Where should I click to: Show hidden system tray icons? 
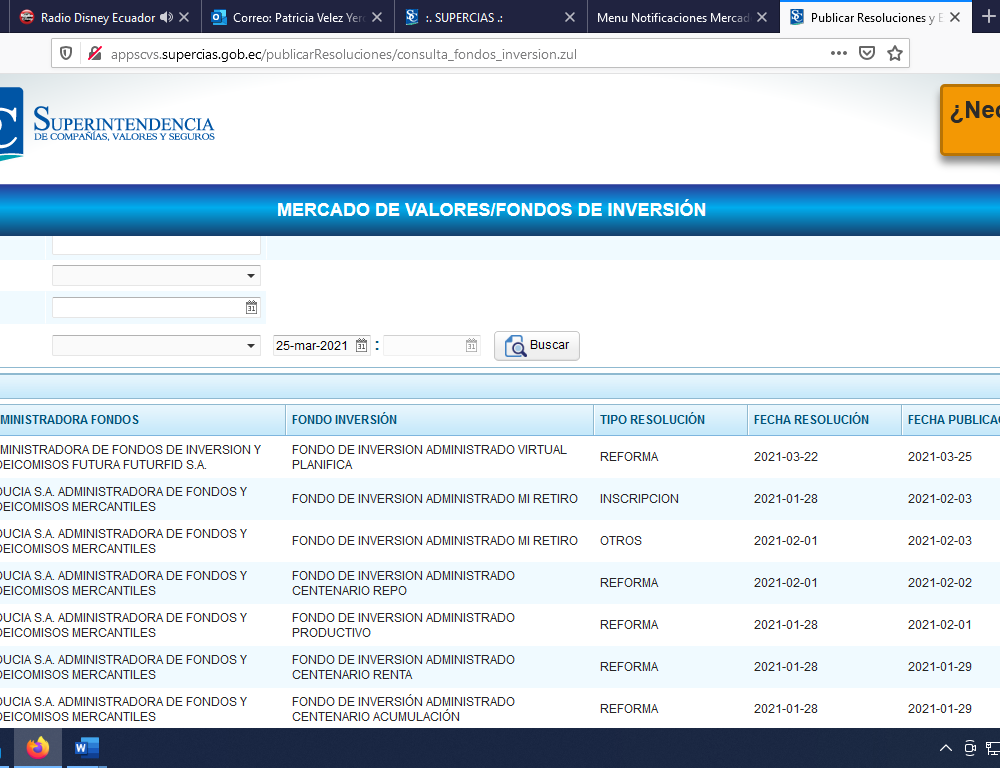click(x=945, y=748)
